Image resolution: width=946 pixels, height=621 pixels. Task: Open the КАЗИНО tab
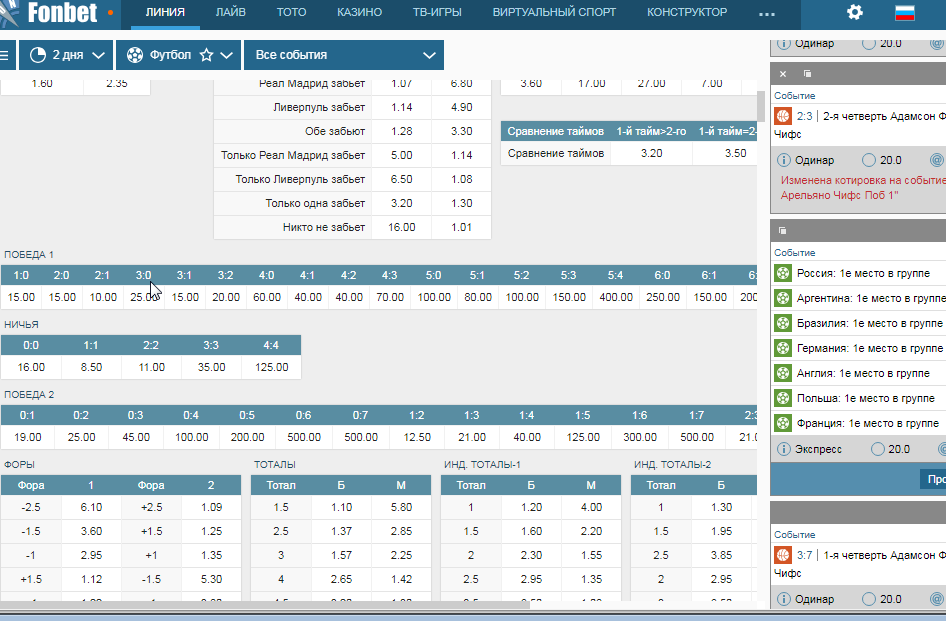(360, 12)
